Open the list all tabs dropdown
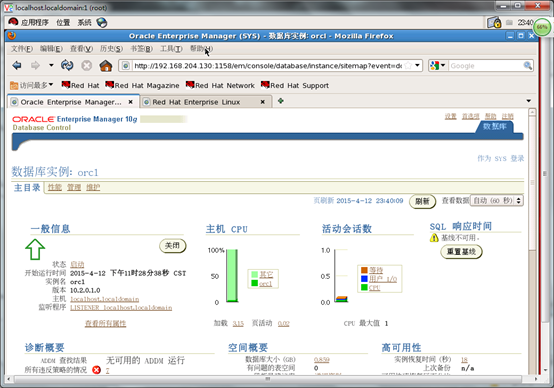 (x=529, y=101)
